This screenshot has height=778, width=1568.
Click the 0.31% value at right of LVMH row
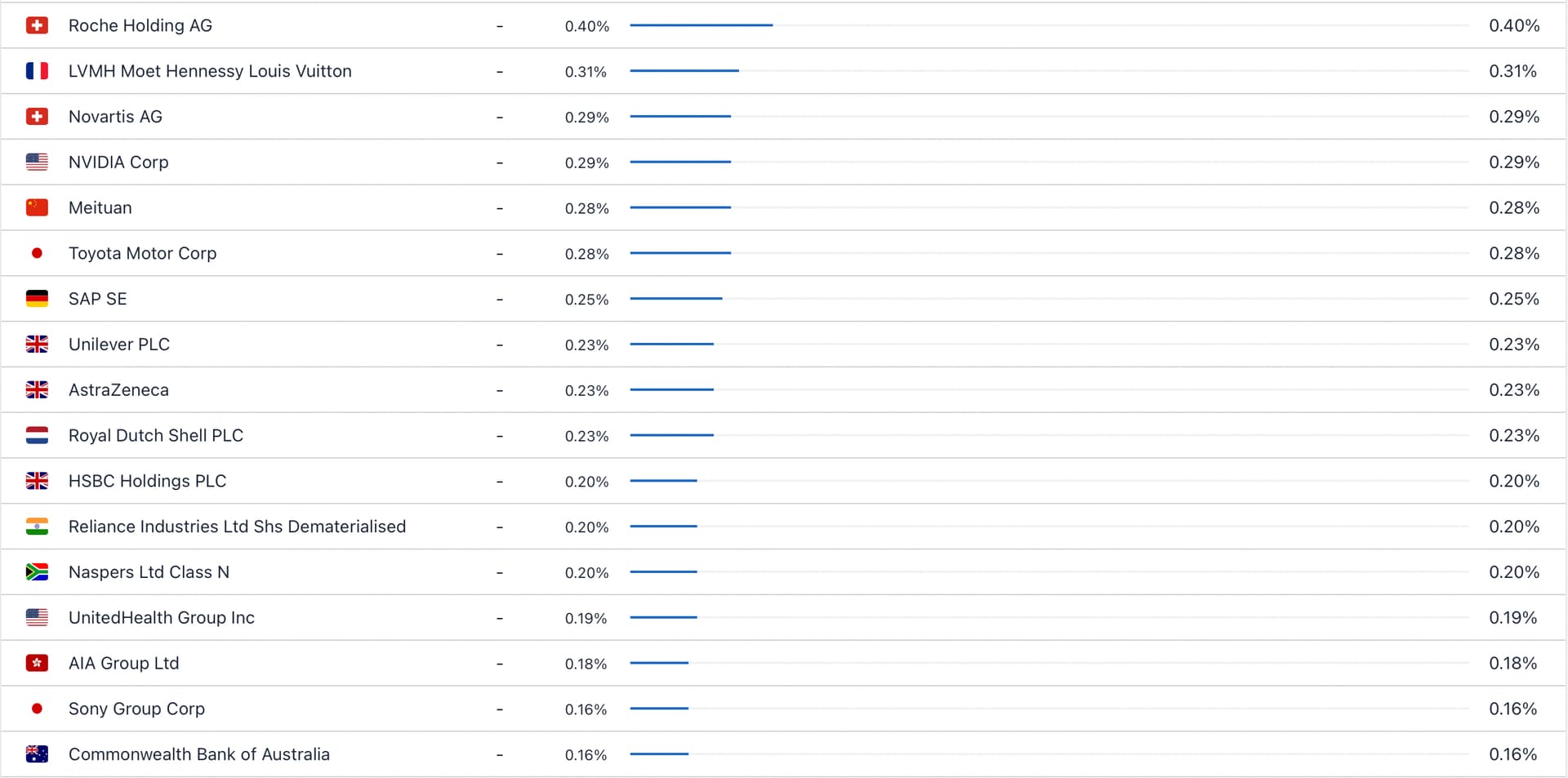(x=1512, y=71)
